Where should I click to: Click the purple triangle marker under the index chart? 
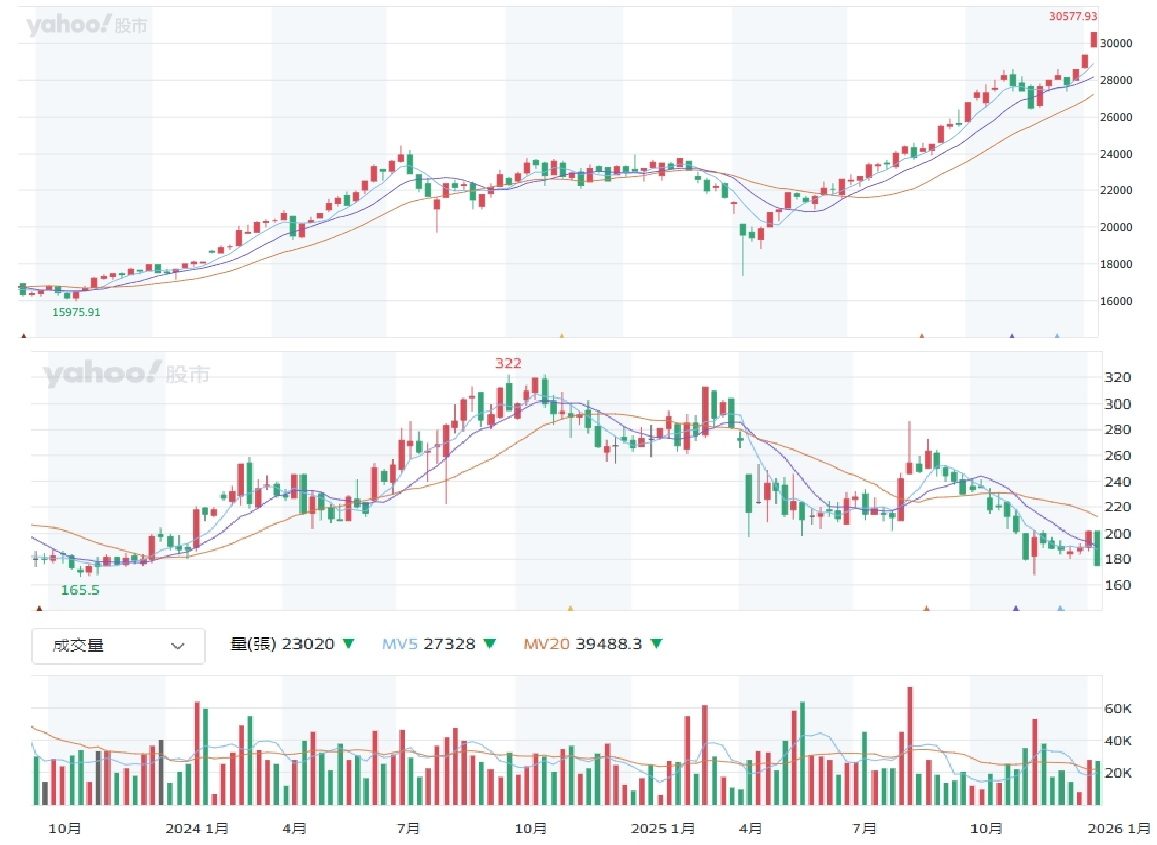pos(1012,338)
